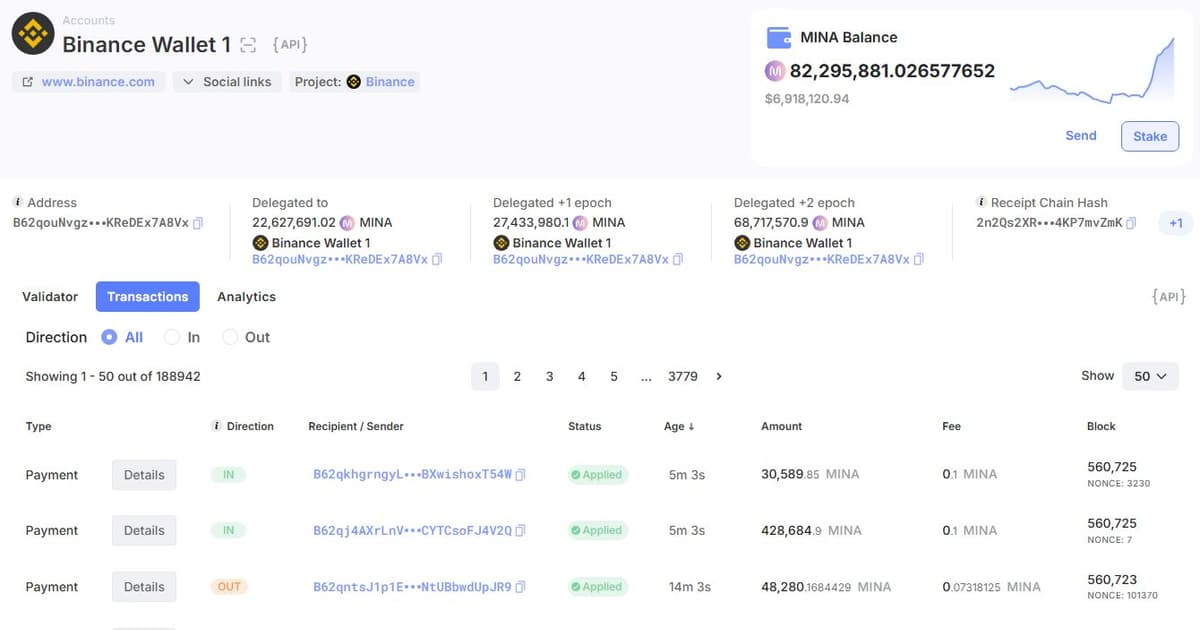Viewport: 1200px width, 630px height.
Task: Click the Send button
Action: 1081,136
